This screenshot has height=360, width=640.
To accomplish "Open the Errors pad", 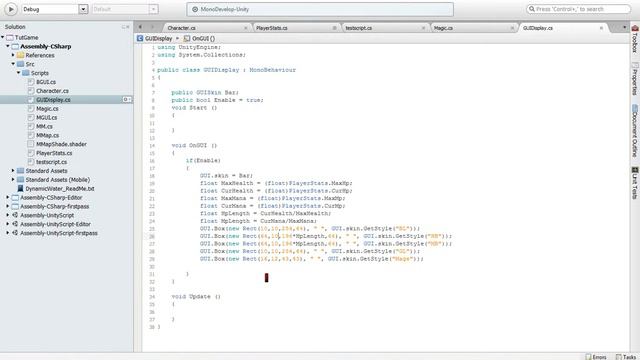I will click(x=596, y=357).
